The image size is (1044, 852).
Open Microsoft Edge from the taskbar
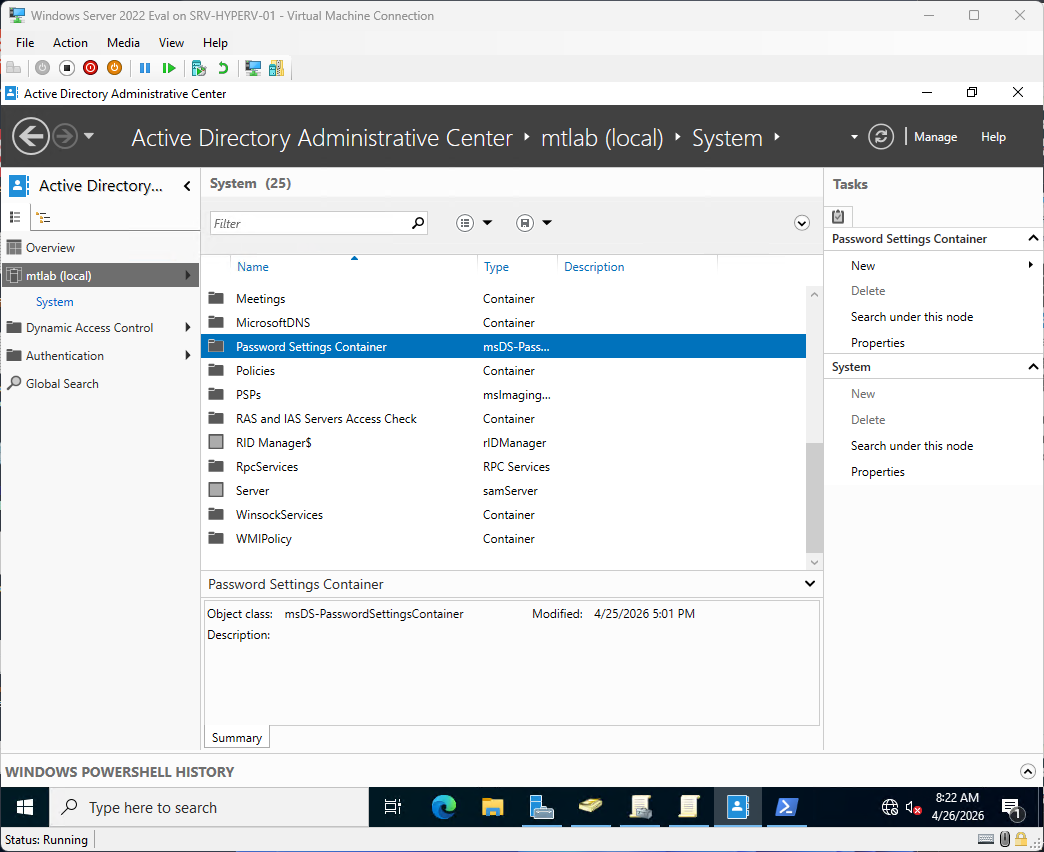pyautogui.click(x=443, y=807)
